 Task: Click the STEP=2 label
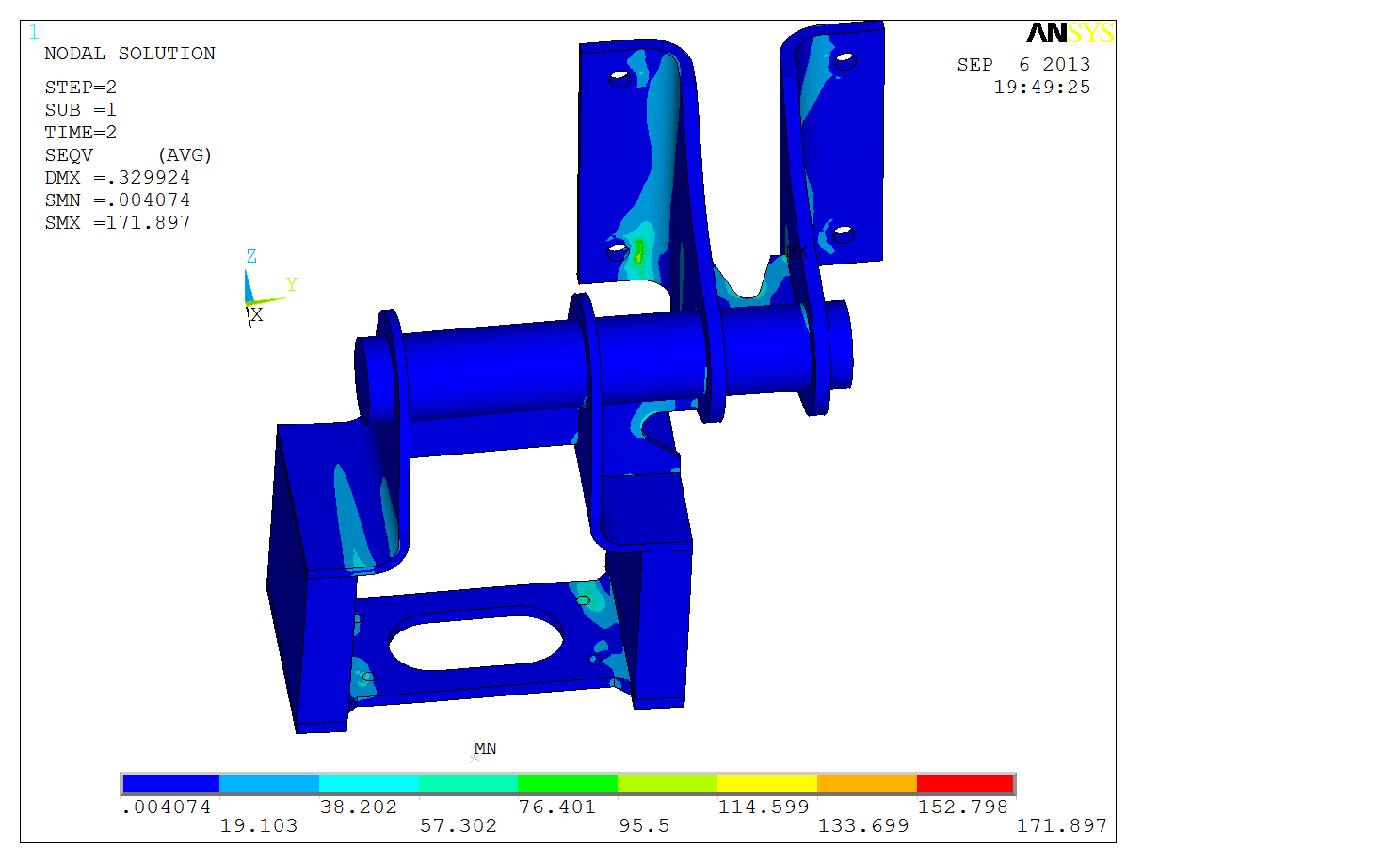(x=81, y=88)
